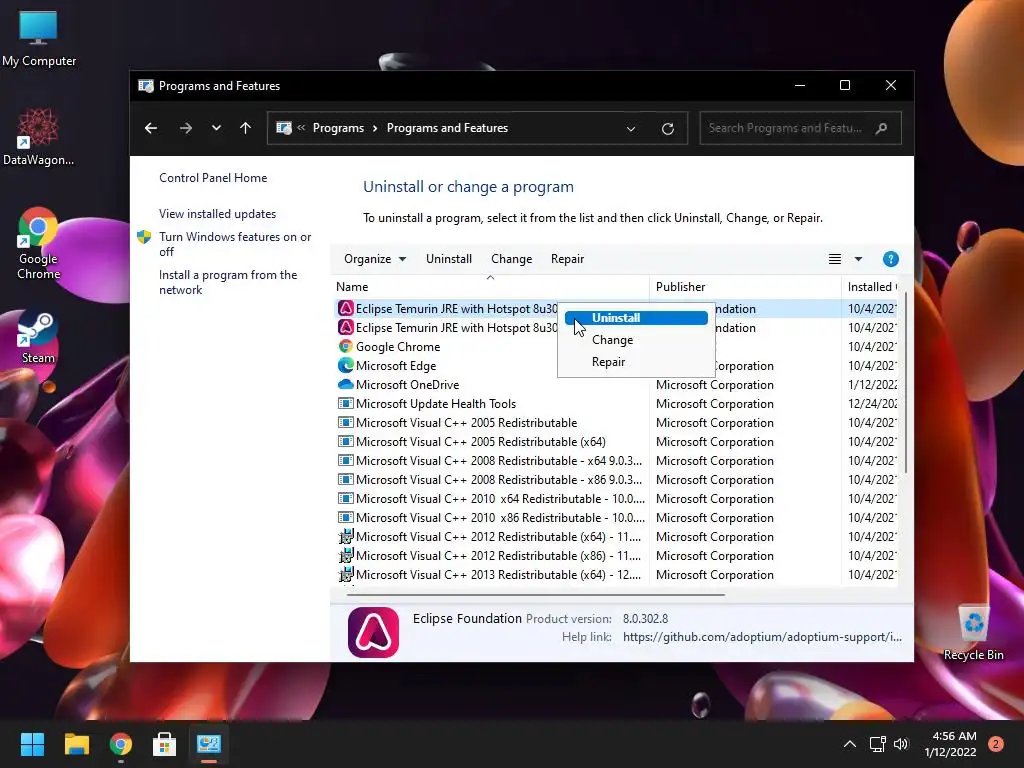Image resolution: width=1024 pixels, height=768 pixels.
Task: Choose Repair from the context menu
Action: 635,362
